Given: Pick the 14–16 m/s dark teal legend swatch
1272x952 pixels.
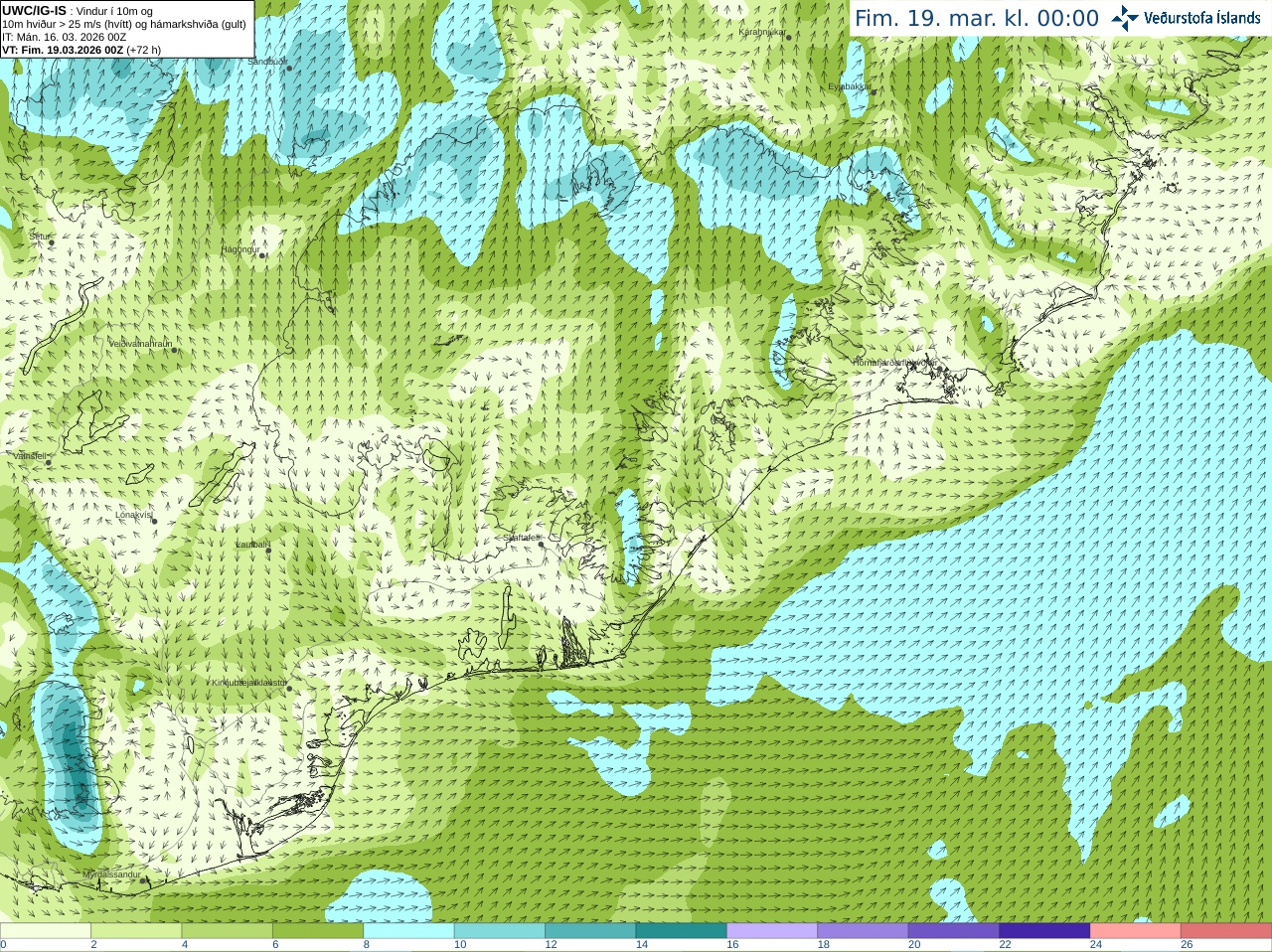Looking at the screenshot, I should coord(681,931).
